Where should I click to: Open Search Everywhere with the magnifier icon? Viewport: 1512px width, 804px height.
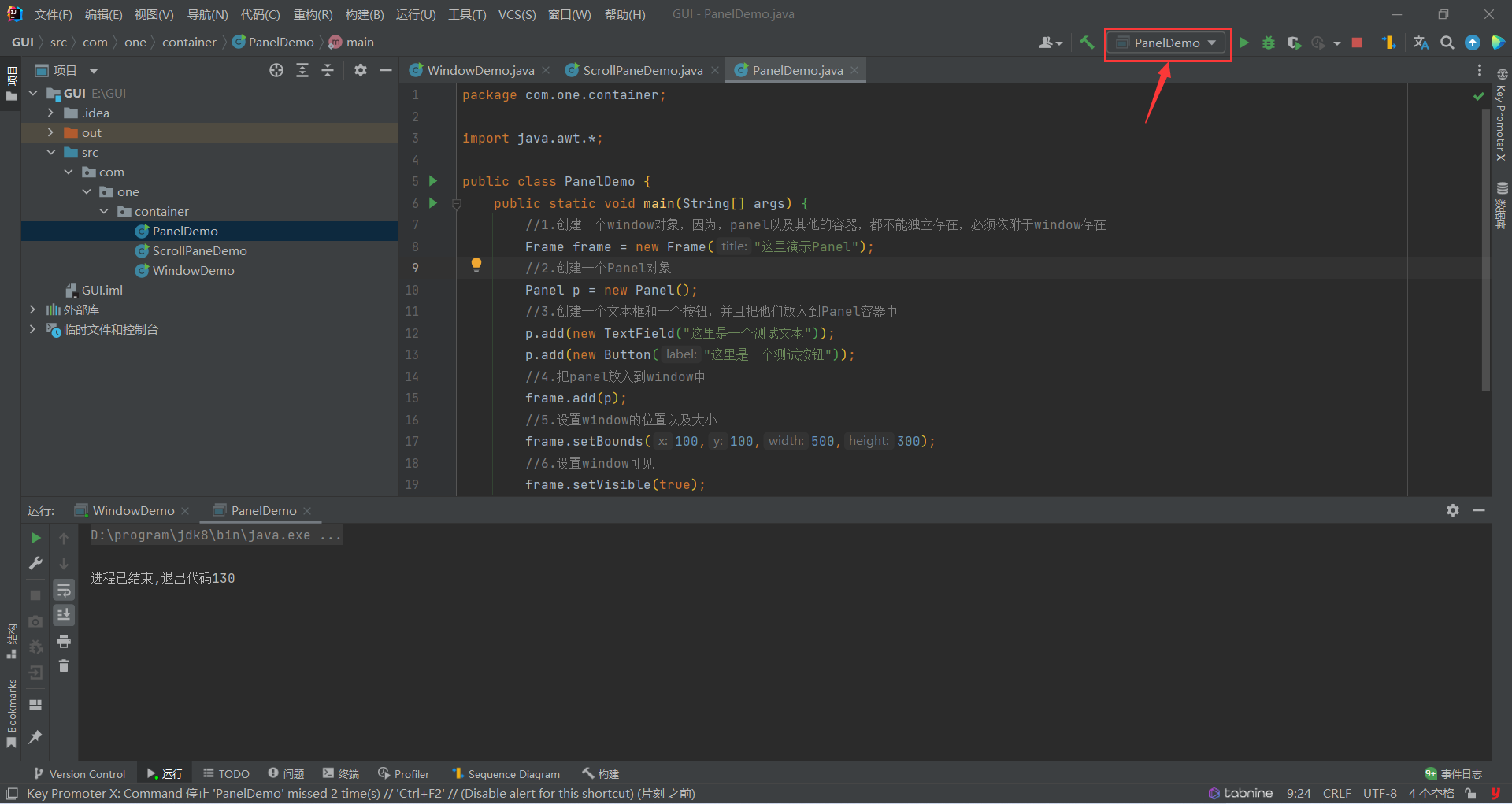pos(1447,43)
